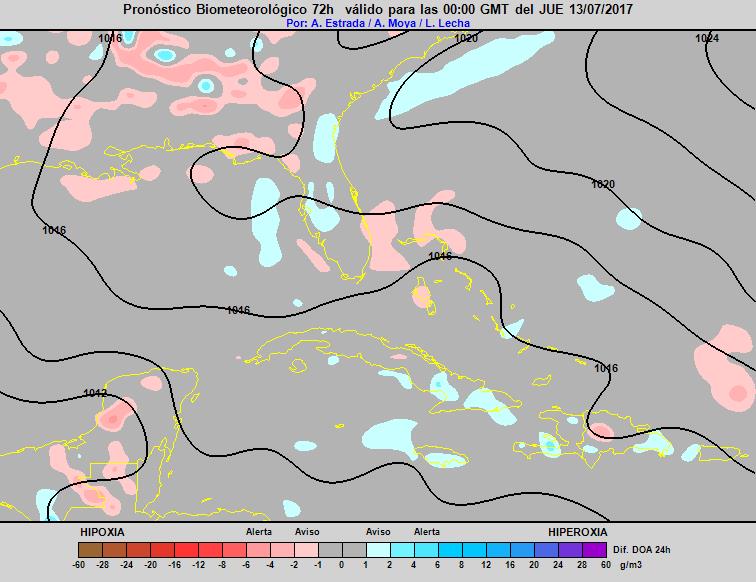Choose the blue swatch between 6 and 8
Viewport: 756px width, 582px height.
coord(450,550)
